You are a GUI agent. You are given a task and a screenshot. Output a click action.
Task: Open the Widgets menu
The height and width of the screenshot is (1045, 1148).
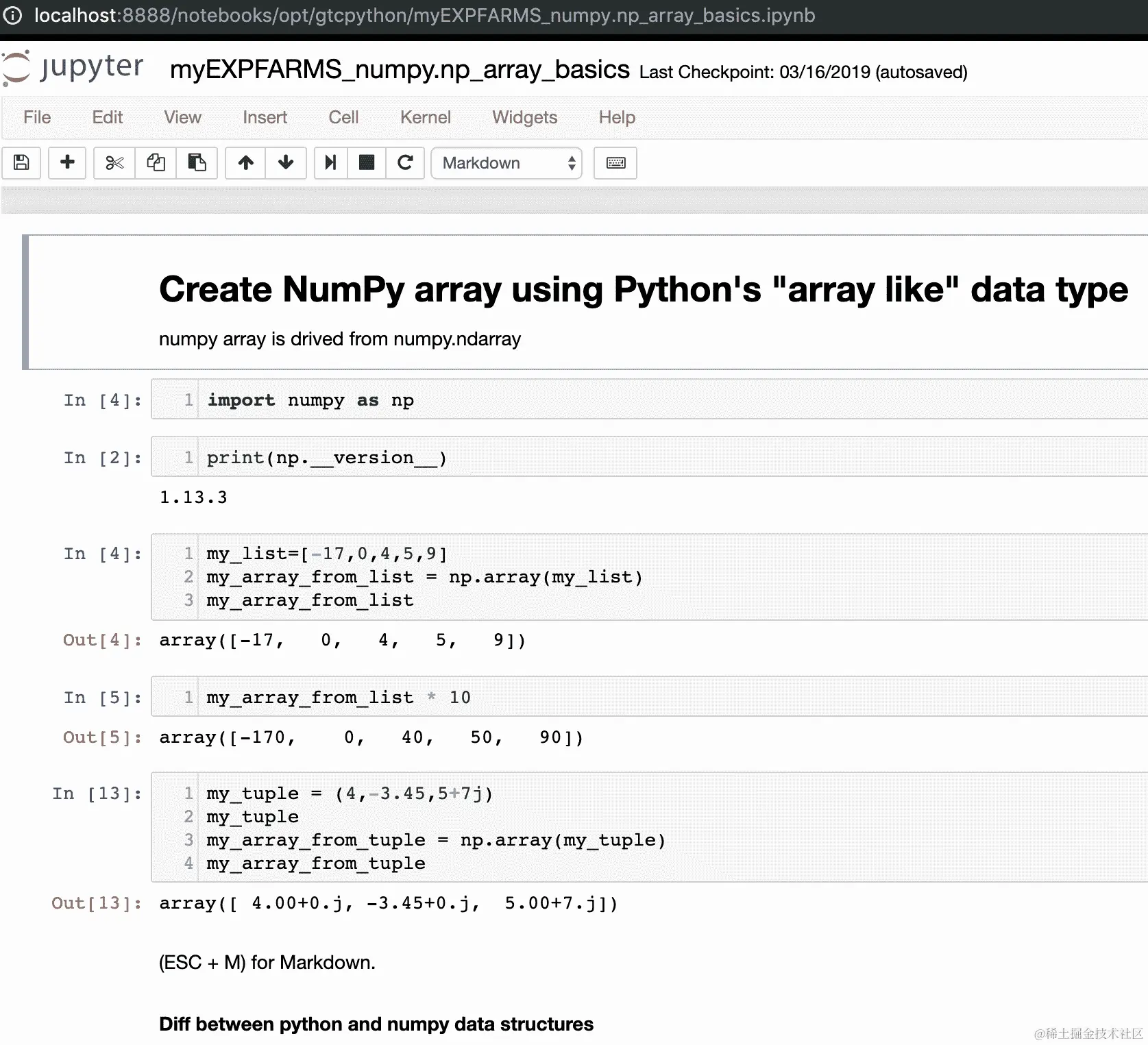pyautogui.click(x=524, y=117)
